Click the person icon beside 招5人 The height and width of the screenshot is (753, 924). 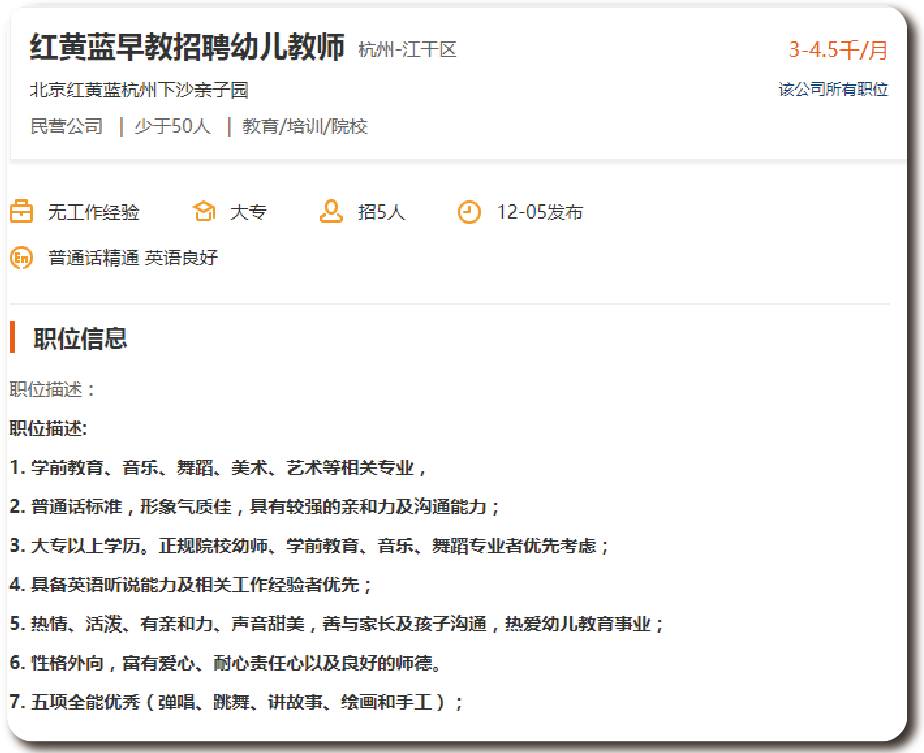(331, 212)
